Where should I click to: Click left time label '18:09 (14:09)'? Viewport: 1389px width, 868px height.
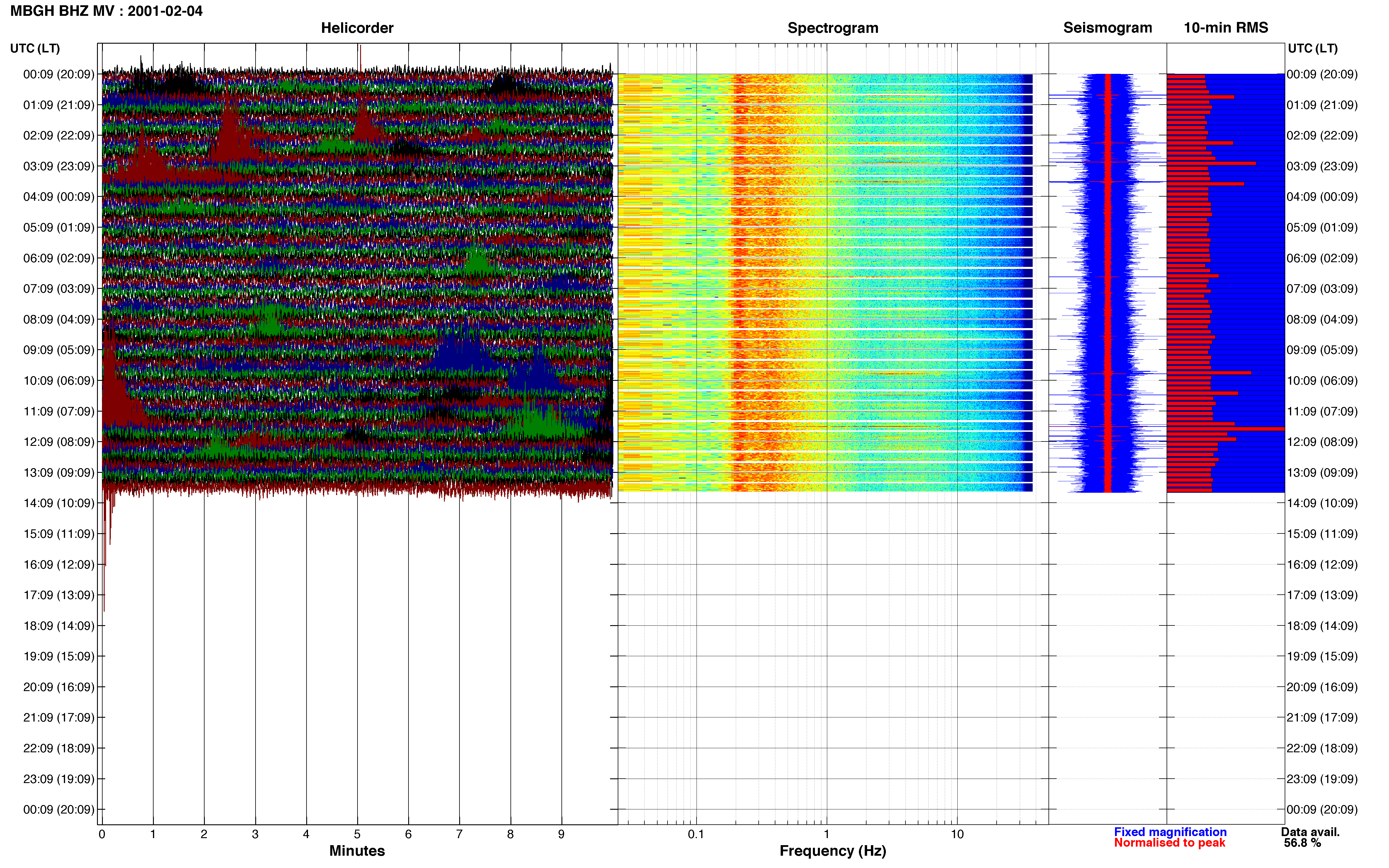[59, 626]
